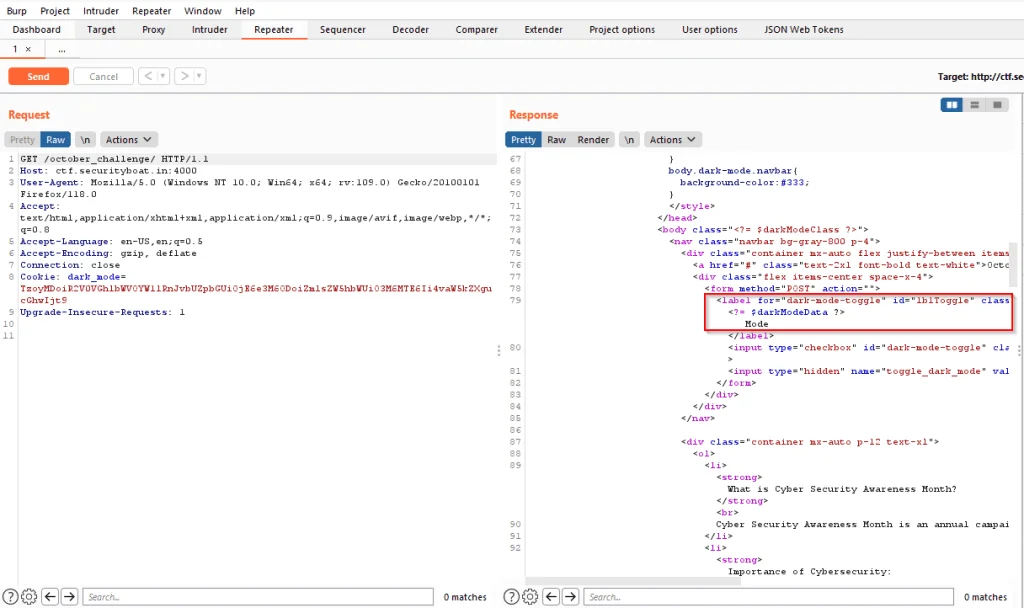The height and width of the screenshot is (608, 1024).
Task: Open the Project options tab
Action: (x=622, y=29)
